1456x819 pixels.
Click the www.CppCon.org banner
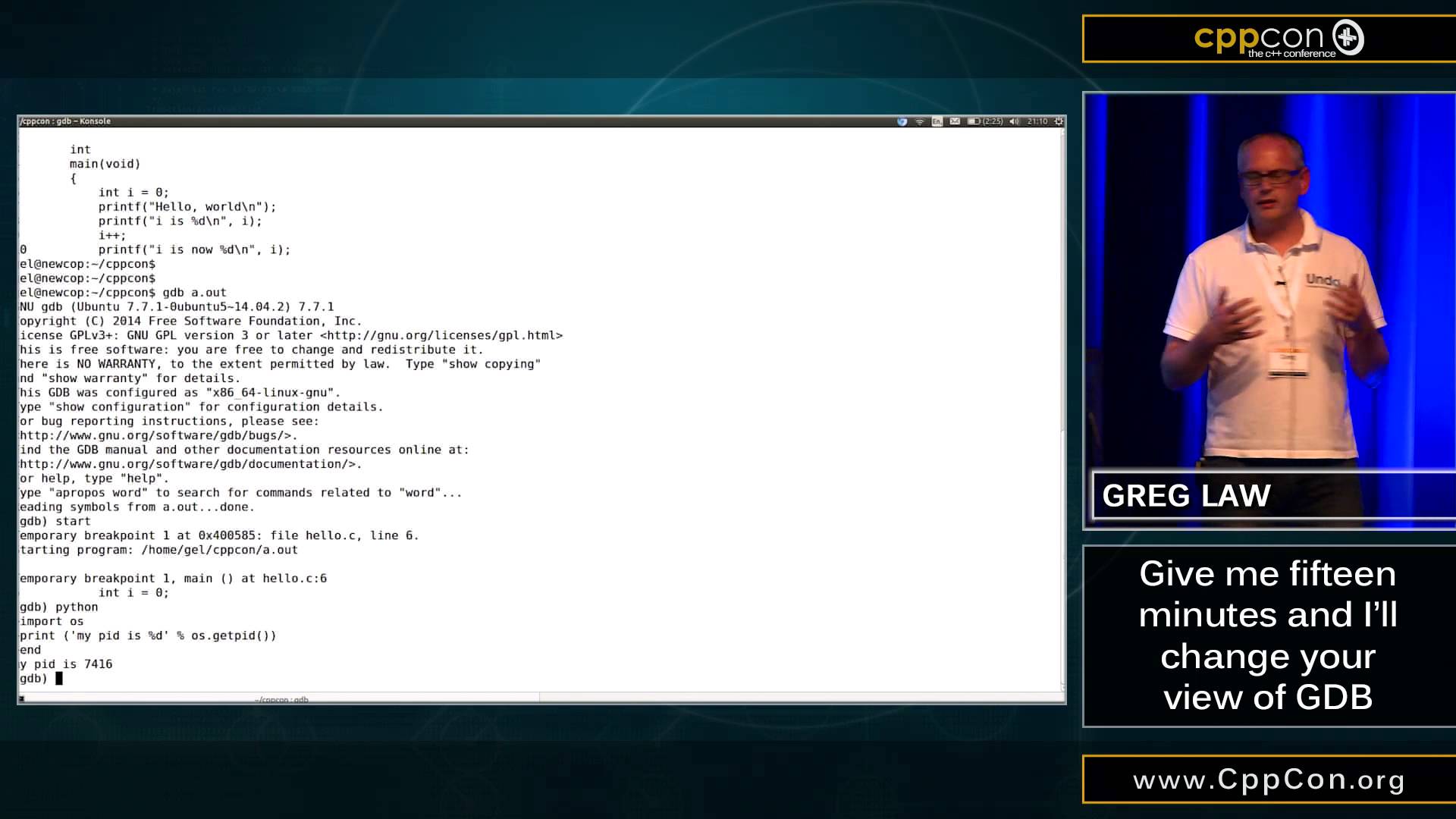pos(1268,780)
